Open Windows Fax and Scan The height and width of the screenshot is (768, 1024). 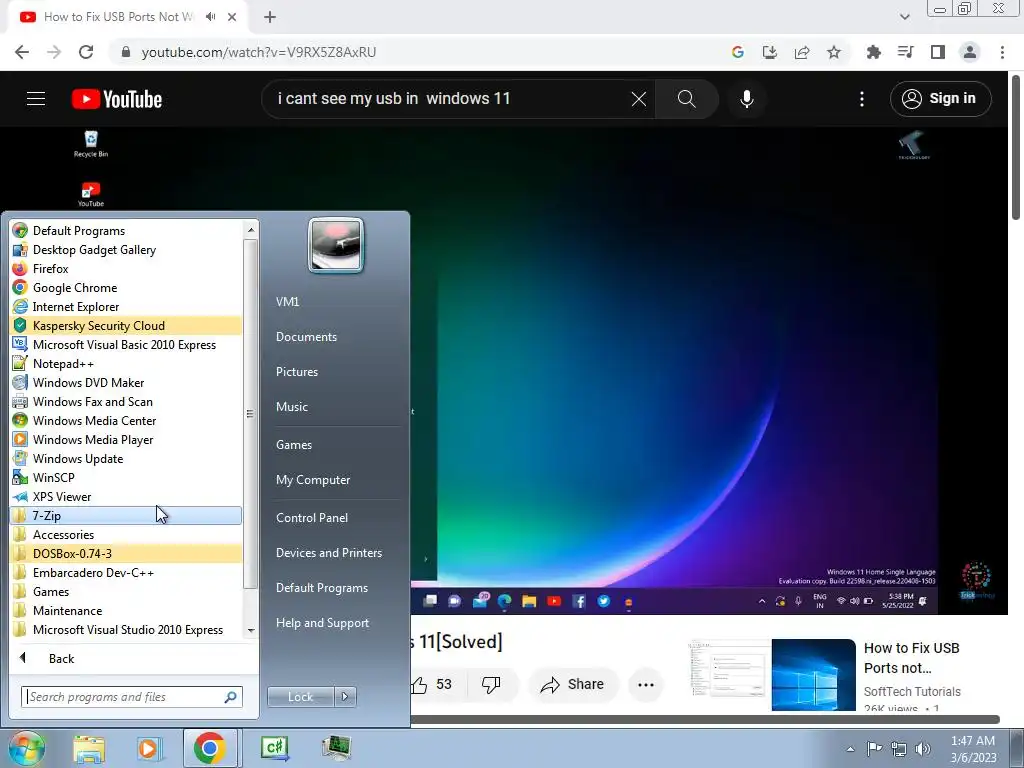126,402
